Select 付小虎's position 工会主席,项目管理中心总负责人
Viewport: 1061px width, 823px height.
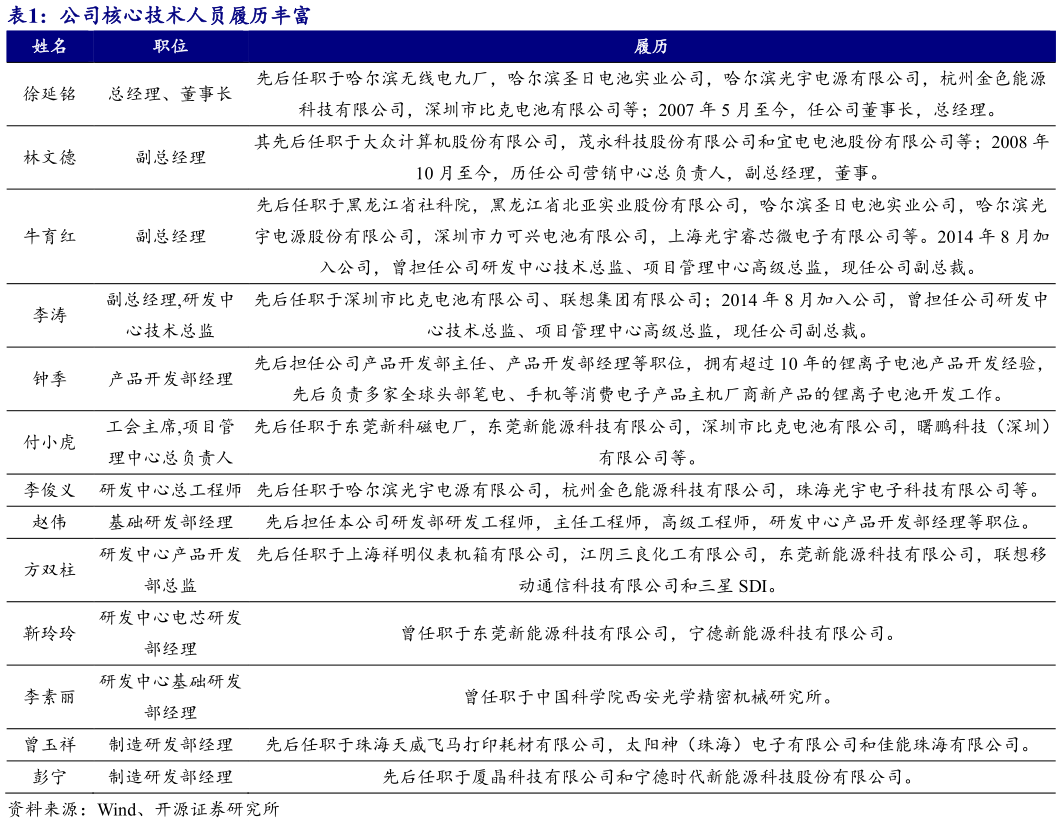[x=171, y=441]
